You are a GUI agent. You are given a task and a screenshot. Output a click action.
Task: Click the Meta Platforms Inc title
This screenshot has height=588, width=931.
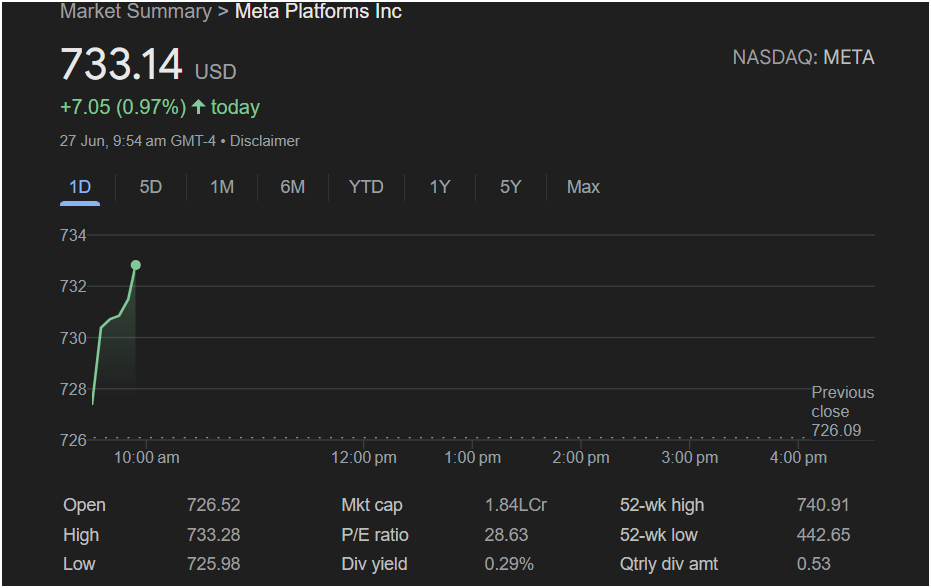point(318,11)
